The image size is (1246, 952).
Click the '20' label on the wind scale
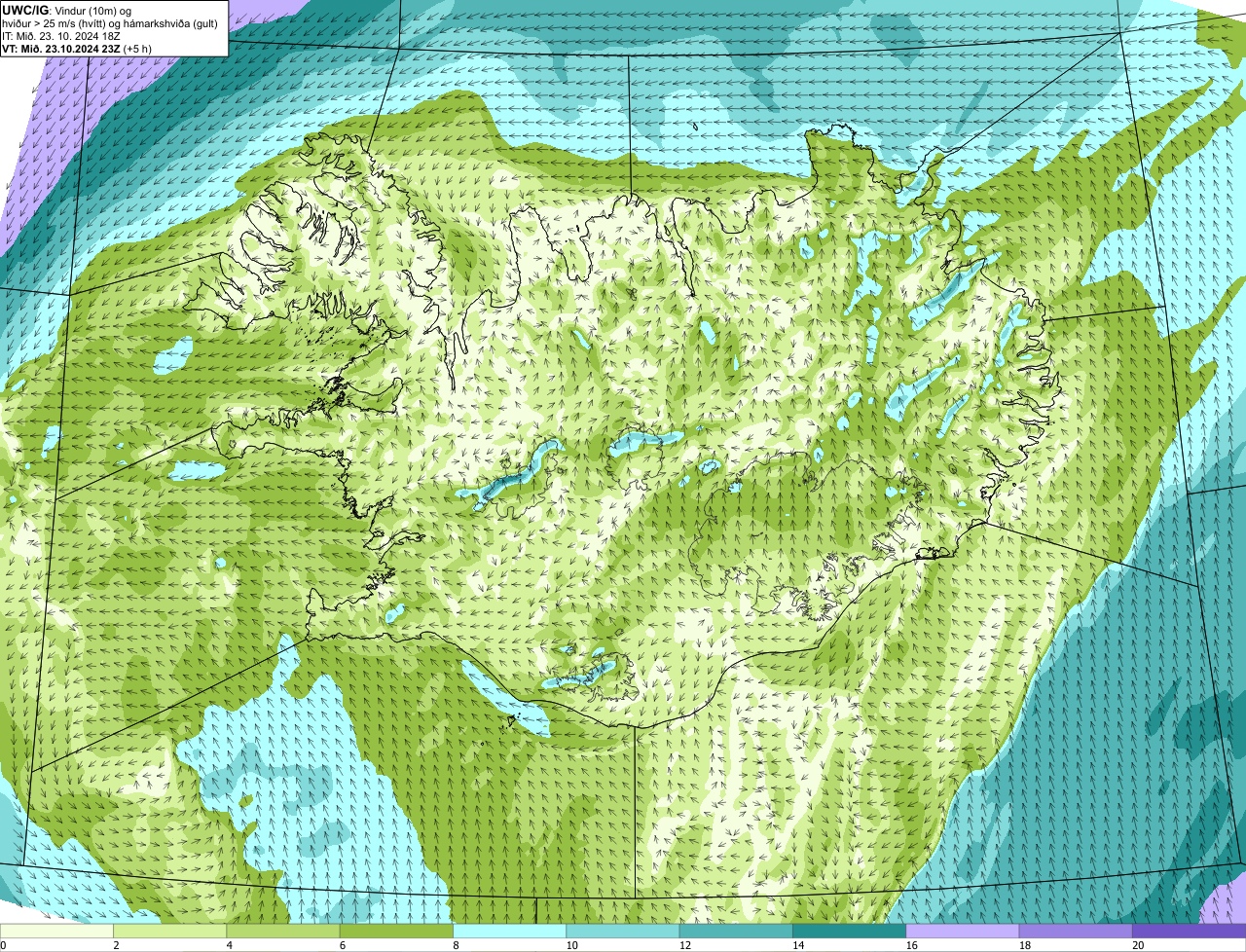(1136, 945)
